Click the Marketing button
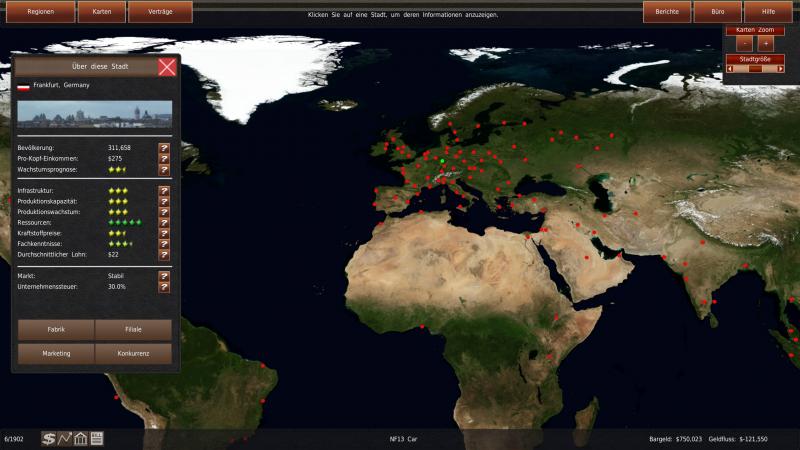Image resolution: width=800 pixels, height=450 pixels. [56, 353]
